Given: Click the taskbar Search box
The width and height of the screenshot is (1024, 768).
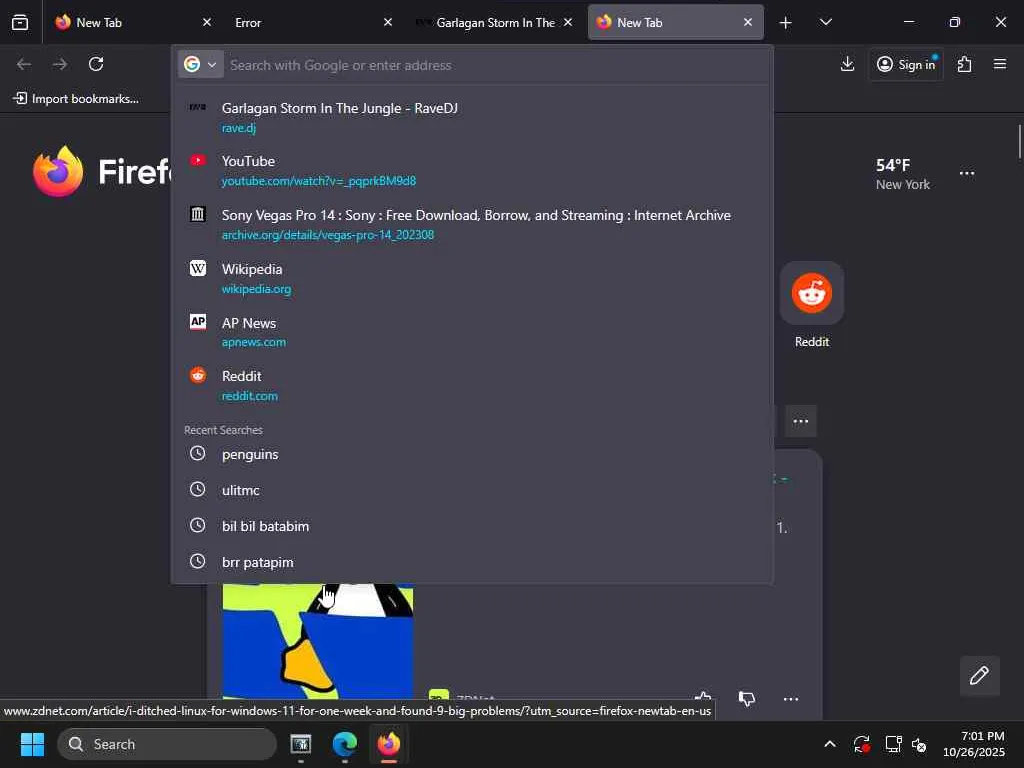Looking at the screenshot, I should [x=167, y=744].
